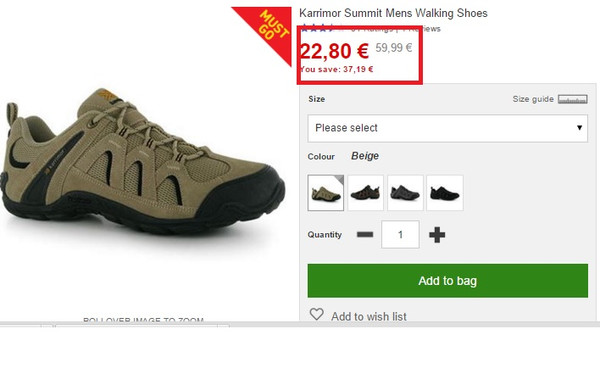Click the heart wish list icon
Image resolution: width=600 pixels, height=385 pixels.
316,315
